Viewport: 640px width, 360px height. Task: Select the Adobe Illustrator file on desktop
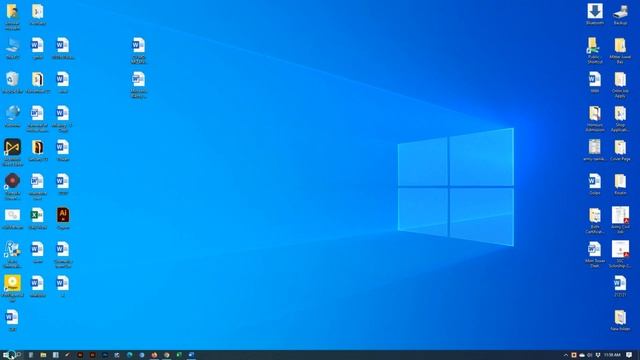[63, 219]
